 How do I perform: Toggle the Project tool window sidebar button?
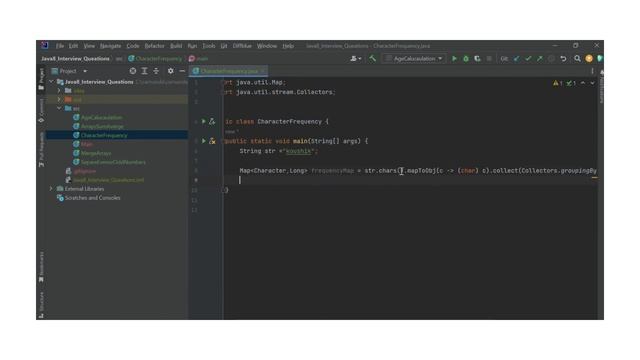(41, 79)
